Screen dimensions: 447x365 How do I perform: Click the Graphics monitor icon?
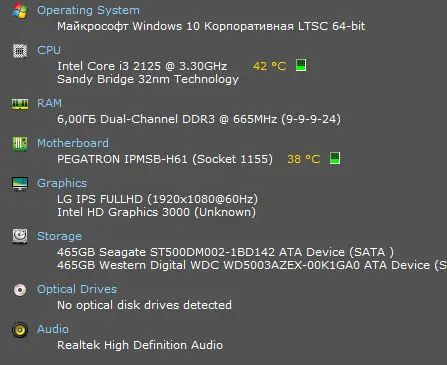(x=20, y=184)
